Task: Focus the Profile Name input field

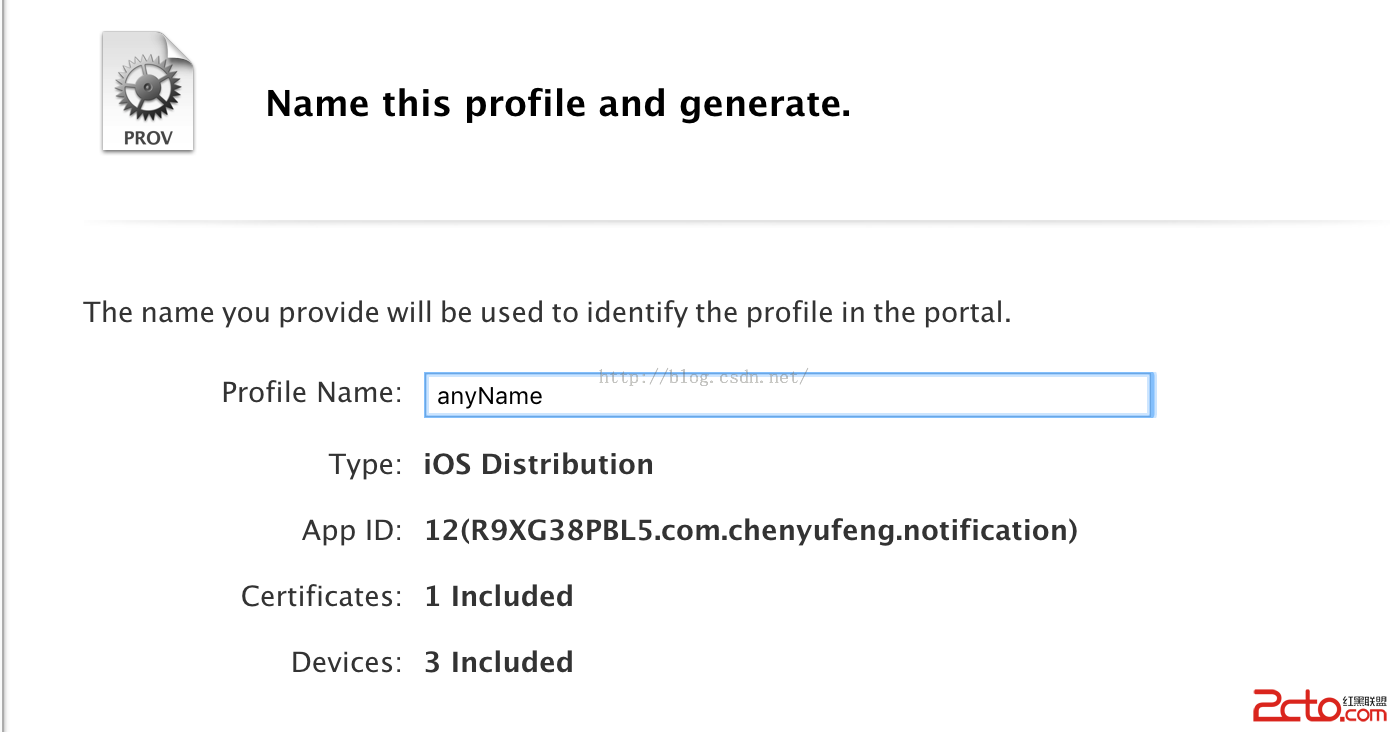Action: (850, 396)
